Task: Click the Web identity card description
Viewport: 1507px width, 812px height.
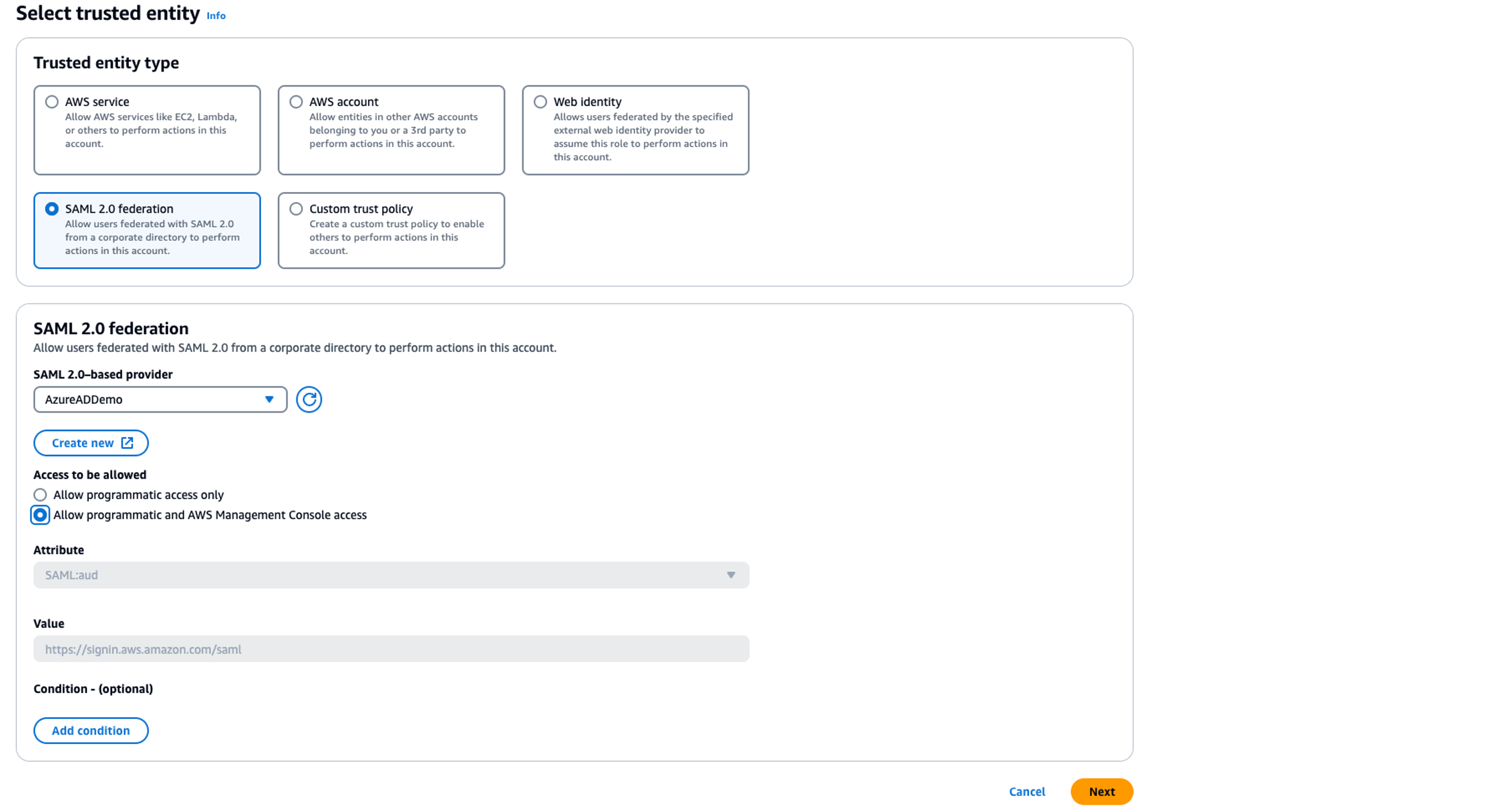Action: [x=642, y=137]
